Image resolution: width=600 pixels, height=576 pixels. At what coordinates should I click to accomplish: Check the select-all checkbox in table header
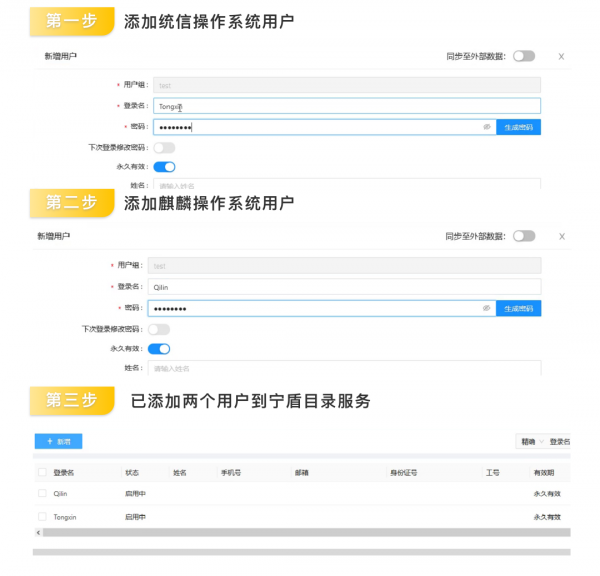[x=42, y=472]
